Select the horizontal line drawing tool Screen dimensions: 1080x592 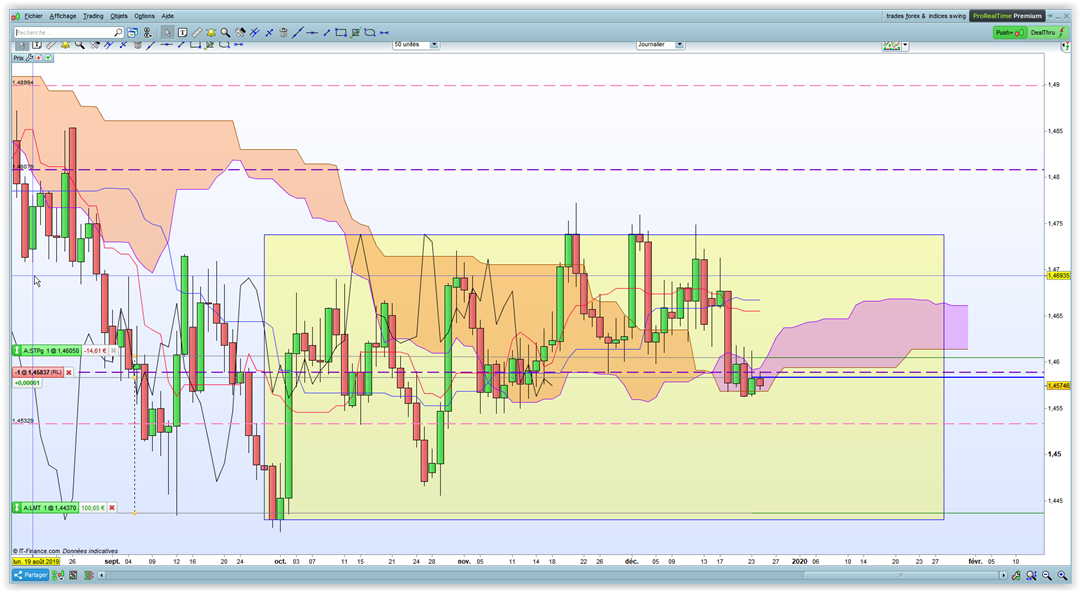coord(312,32)
